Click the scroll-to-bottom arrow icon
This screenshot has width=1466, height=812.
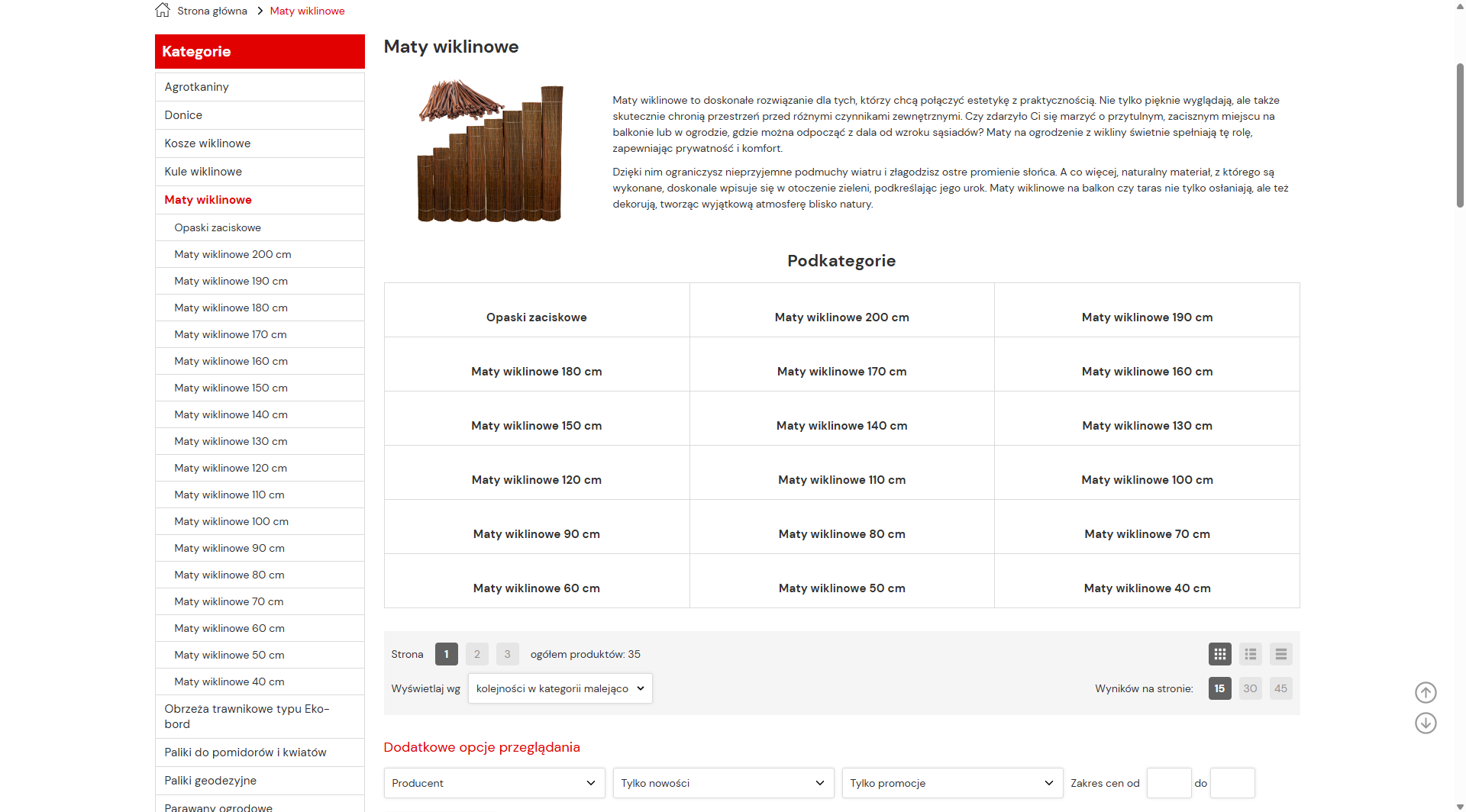(x=1426, y=723)
